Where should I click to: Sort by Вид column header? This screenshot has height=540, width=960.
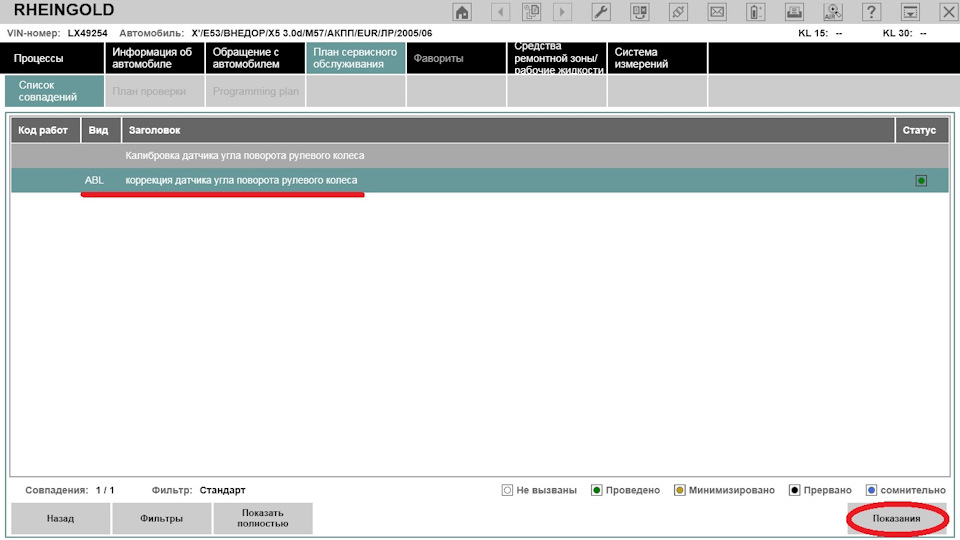tap(101, 130)
